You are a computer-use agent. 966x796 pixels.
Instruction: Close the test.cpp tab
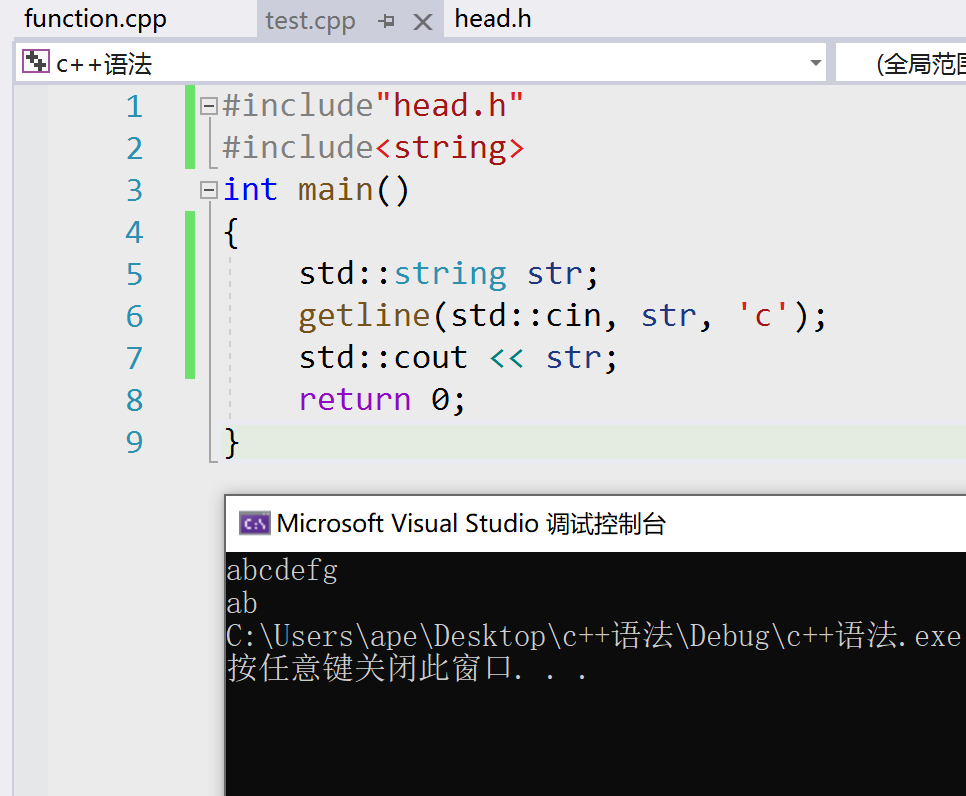(423, 22)
